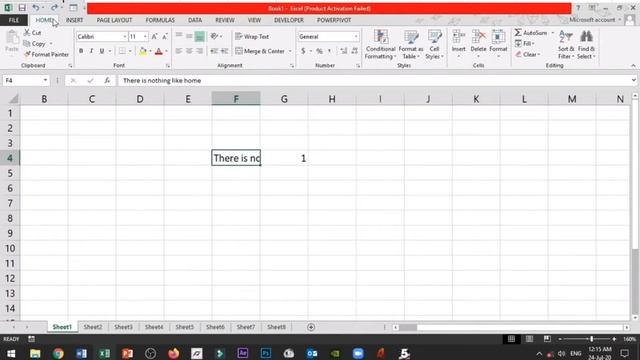Click the Windows Start button
The width and height of the screenshot is (640, 360).
click(x=11, y=353)
